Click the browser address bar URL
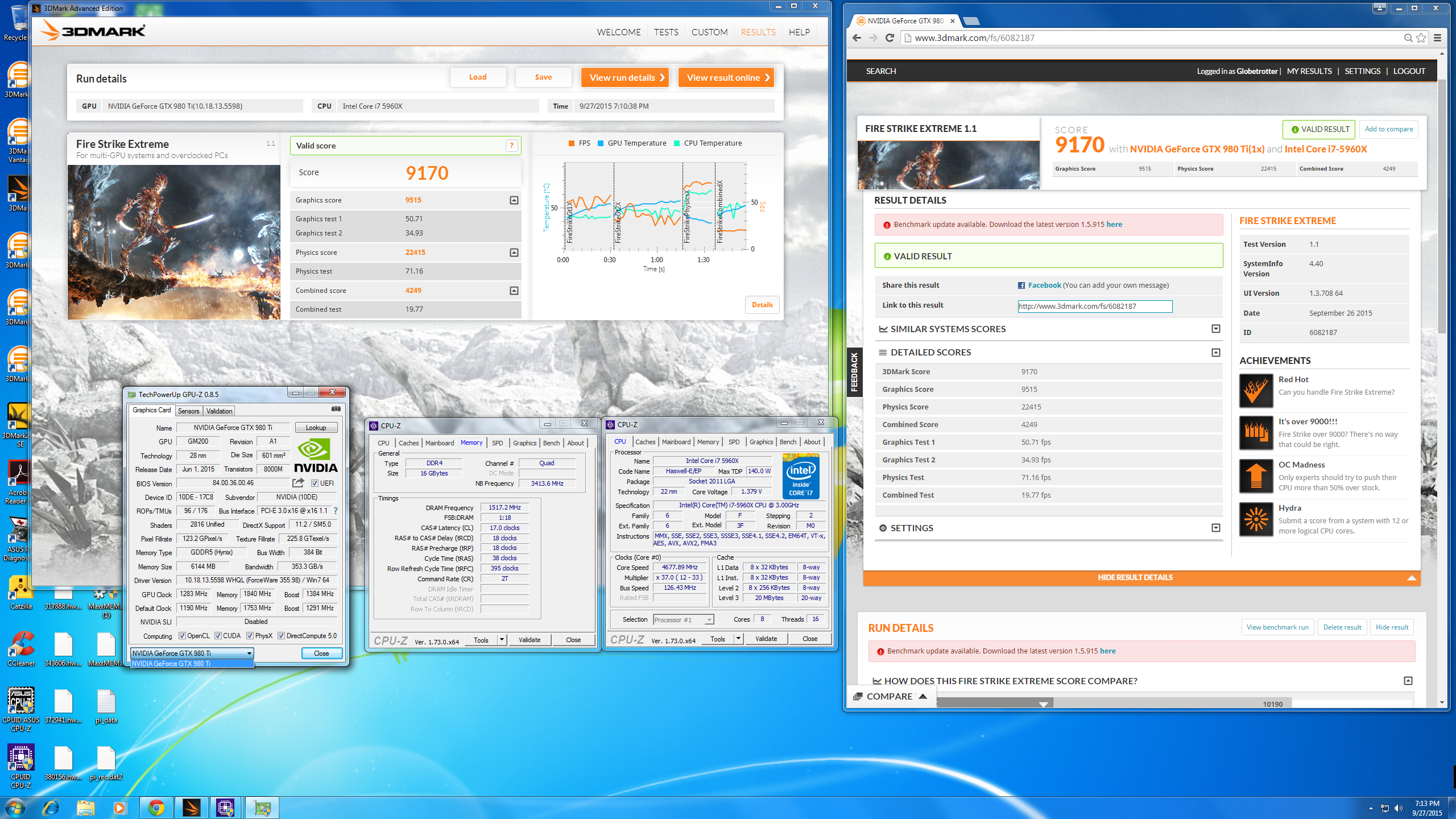Image resolution: width=1456 pixels, height=819 pixels. (974, 38)
